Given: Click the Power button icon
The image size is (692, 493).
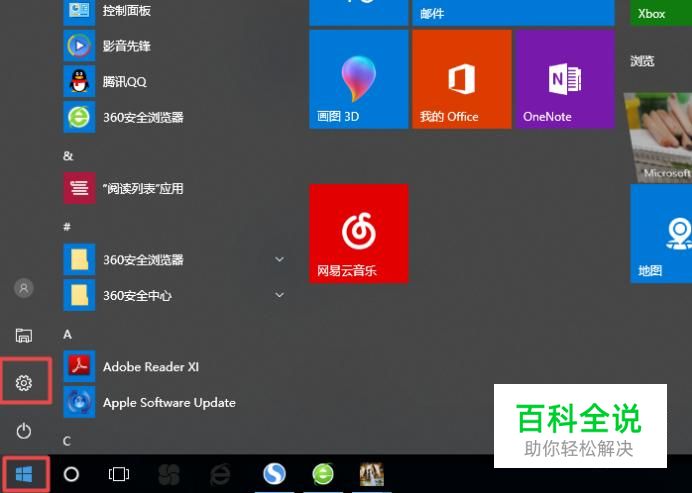Looking at the screenshot, I should (x=24, y=431).
